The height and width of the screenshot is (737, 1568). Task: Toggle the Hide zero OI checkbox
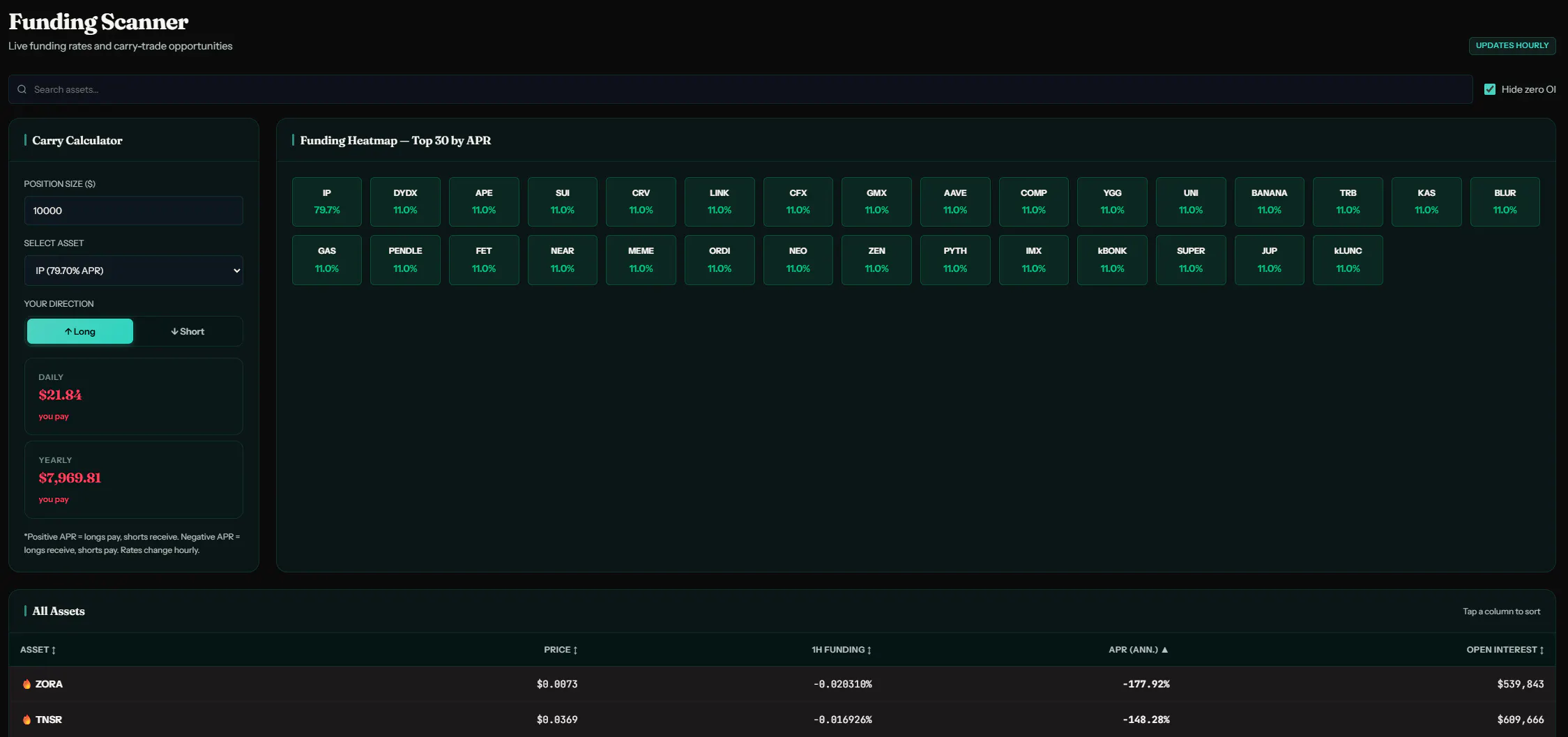(x=1490, y=89)
